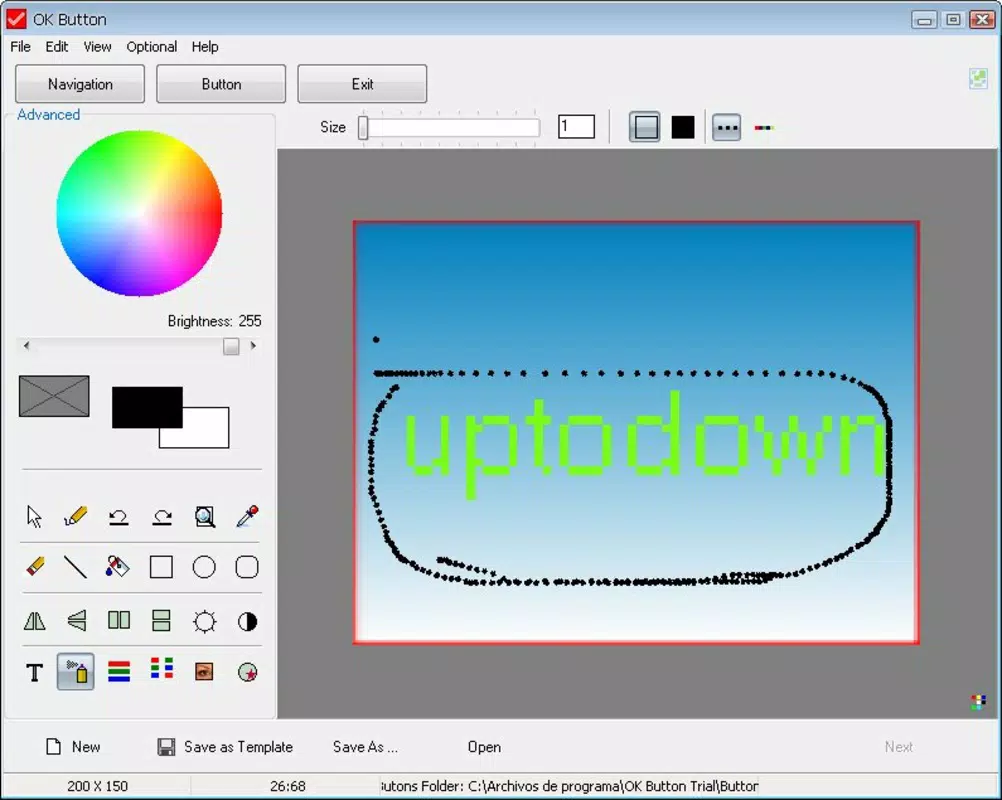This screenshot has width=1002, height=800.
Task: Select the rectangle shape tool
Action: coord(161,567)
